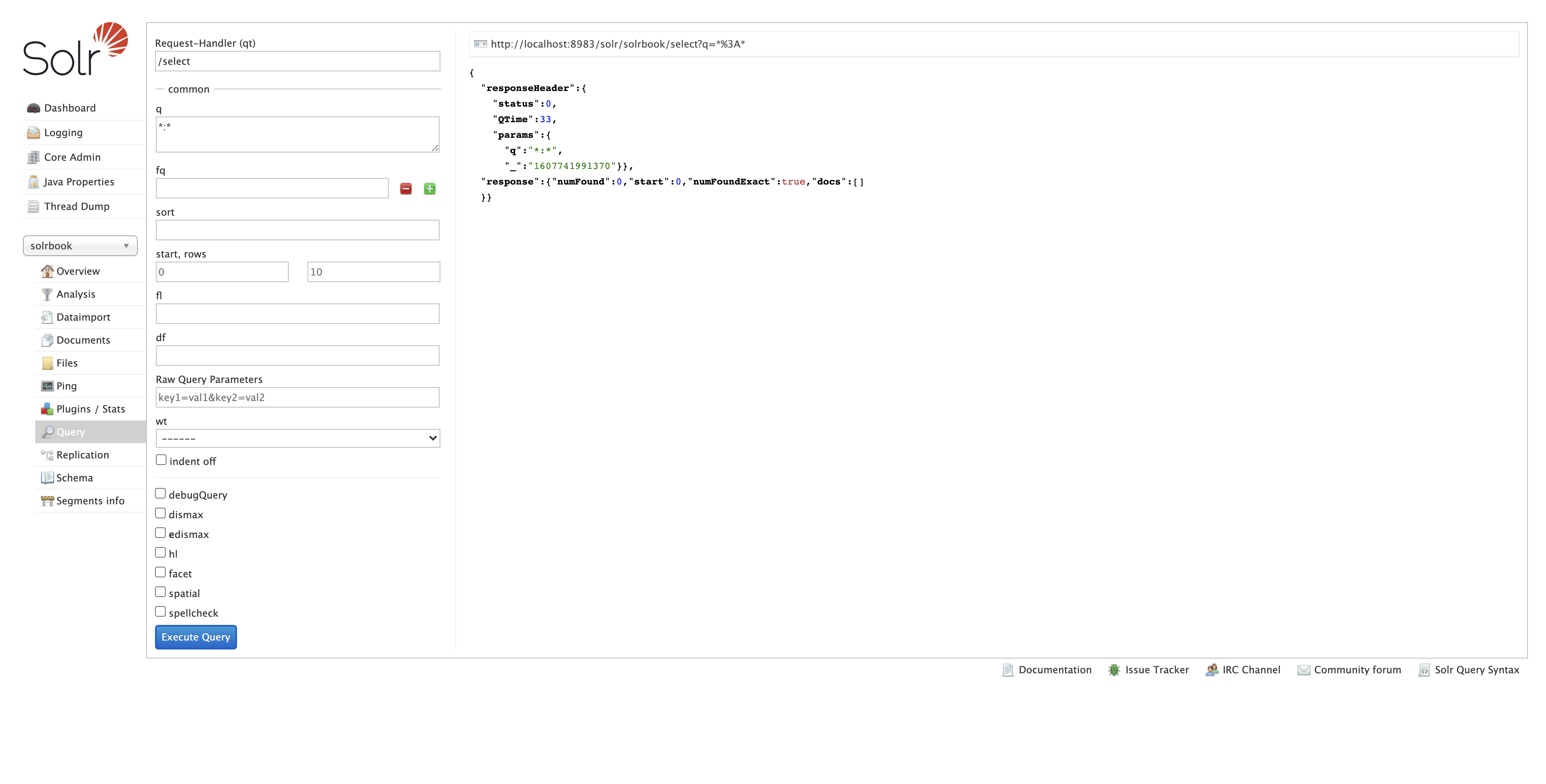Image resolution: width=1546 pixels, height=784 pixels.
Task: Enable the debugQuery checkbox
Action: pyautogui.click(x=160, y=493)
